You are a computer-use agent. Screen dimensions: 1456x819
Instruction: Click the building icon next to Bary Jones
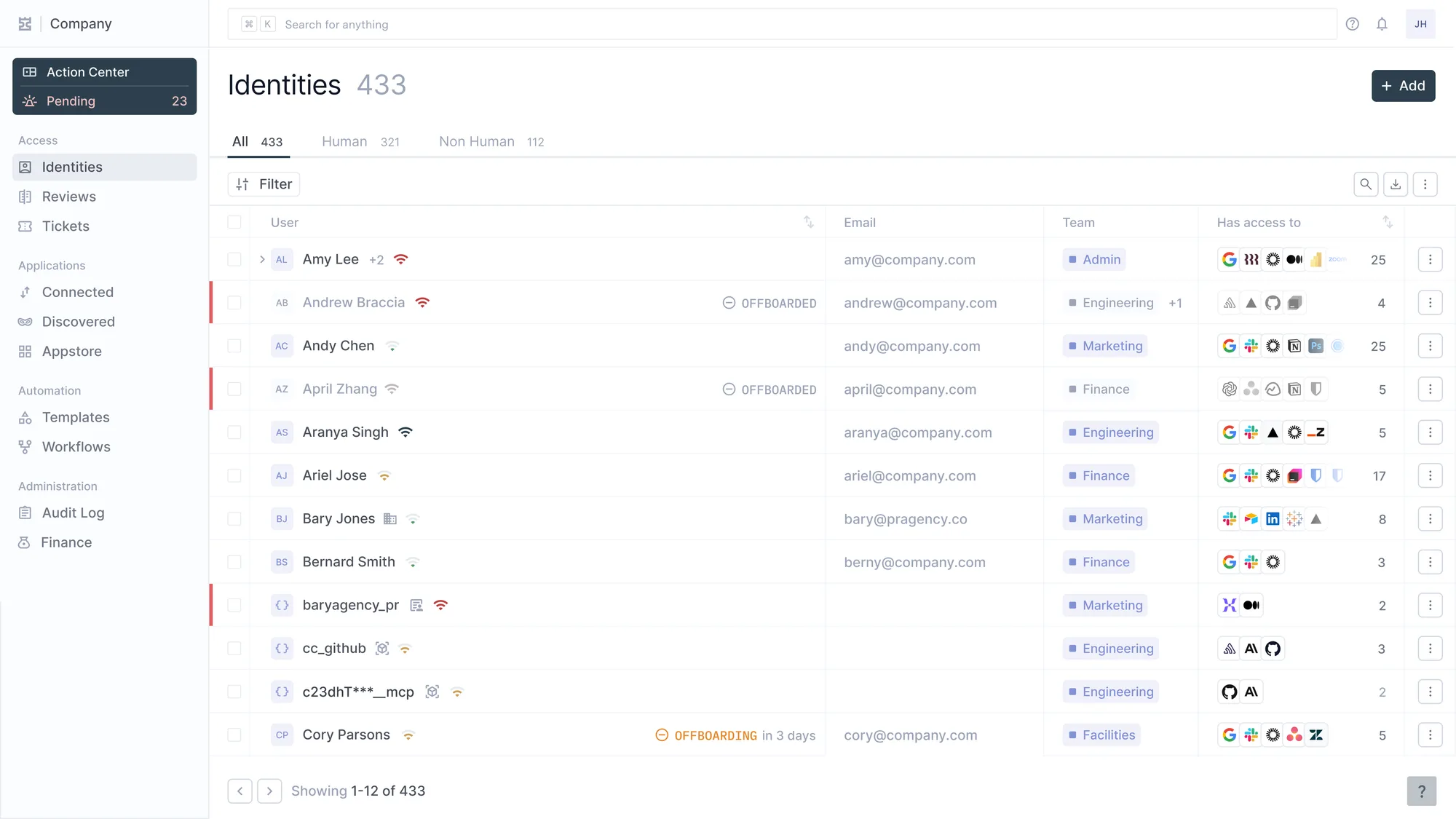(390, 519)
